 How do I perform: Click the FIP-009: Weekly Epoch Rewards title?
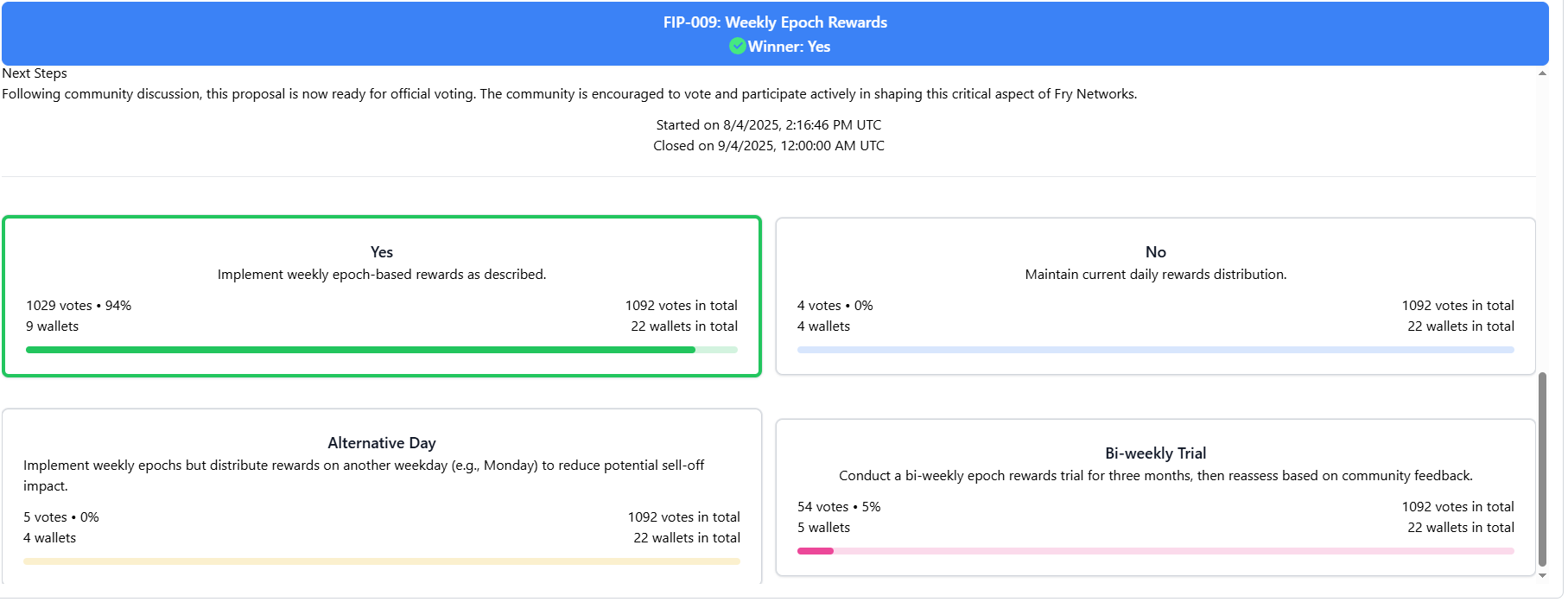coord(775,22)
